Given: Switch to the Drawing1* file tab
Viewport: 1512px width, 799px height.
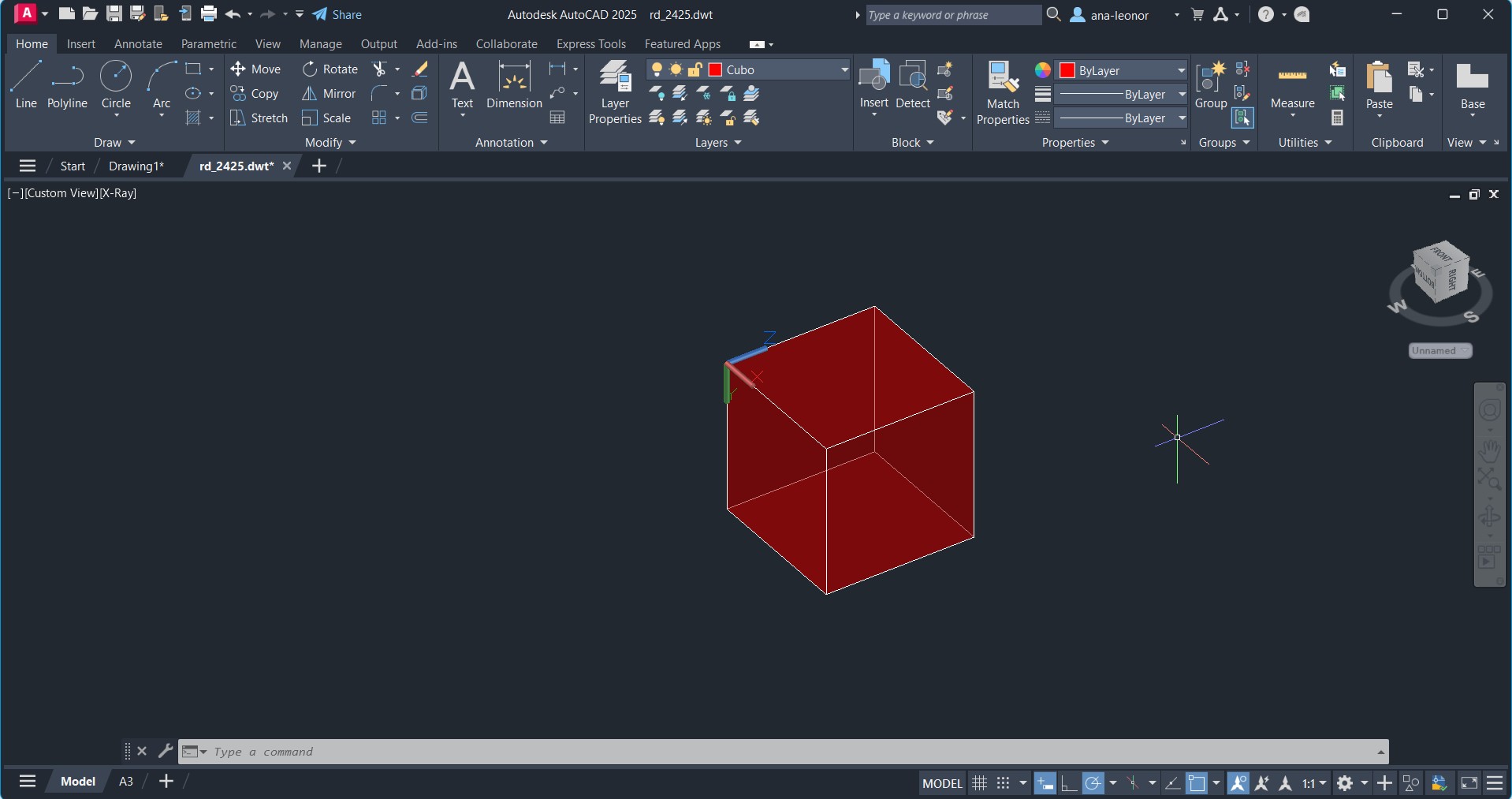Looking at the screenshot, I should pyautogui.click(x=136, y=166).
